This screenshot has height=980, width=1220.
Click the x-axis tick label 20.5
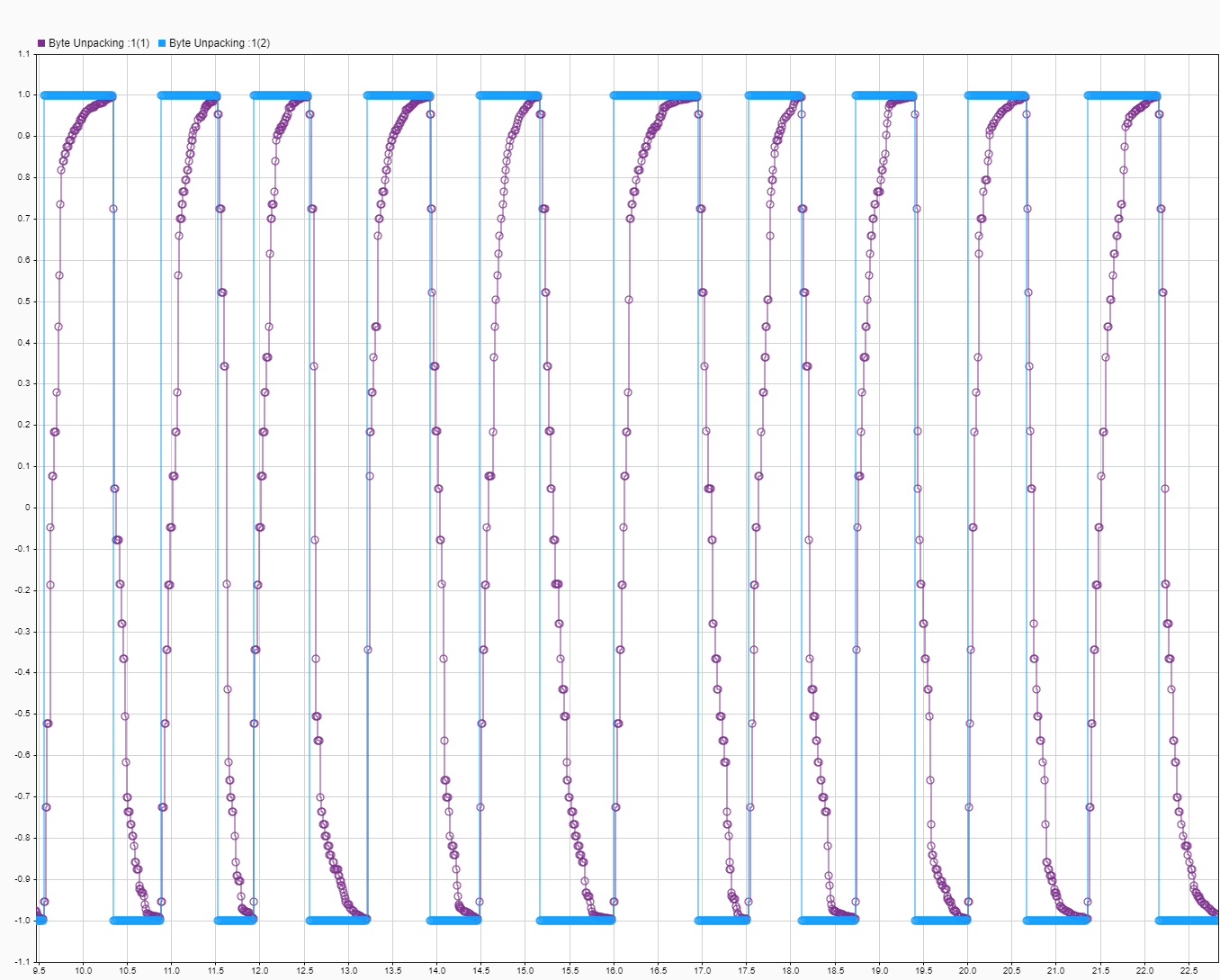coord(1011,971)
